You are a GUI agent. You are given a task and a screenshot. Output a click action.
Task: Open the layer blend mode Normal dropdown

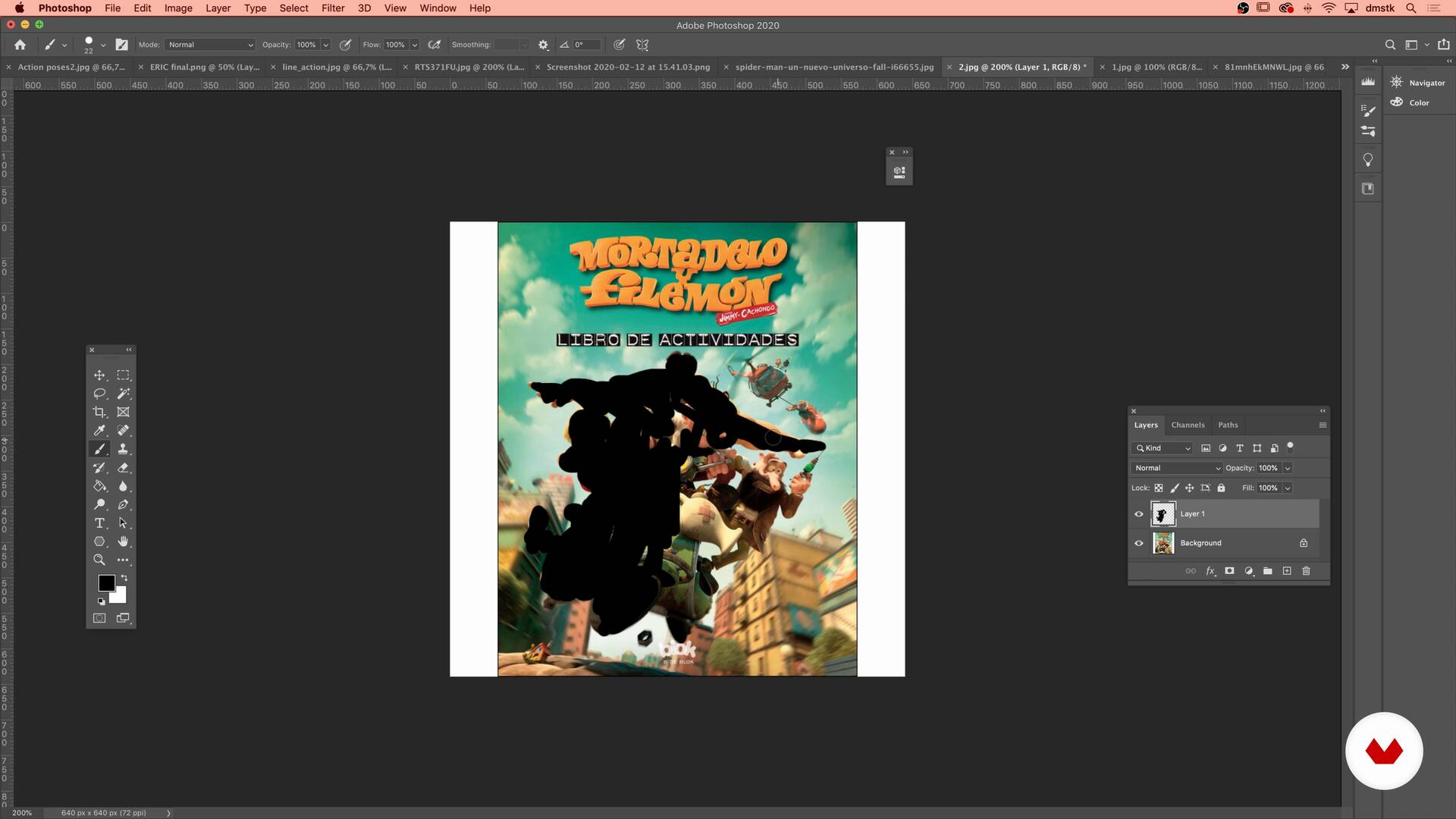1176,468
